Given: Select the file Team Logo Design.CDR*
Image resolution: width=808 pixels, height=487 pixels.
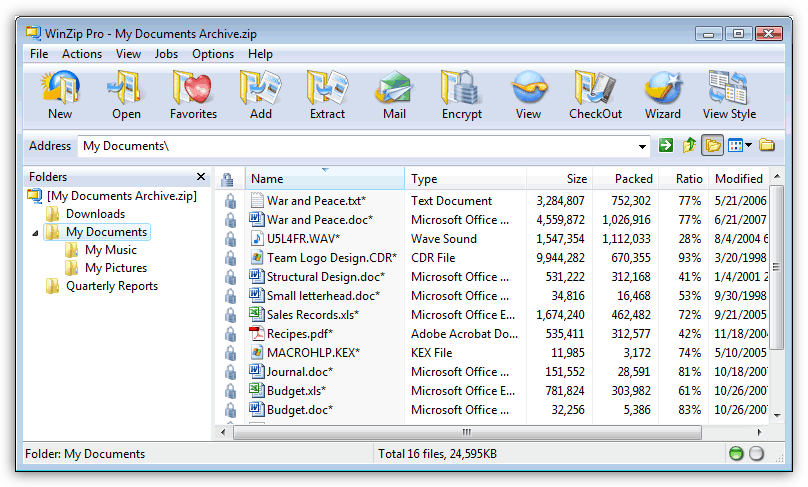Looking at the screenshot, I should (x=332, y=258).
